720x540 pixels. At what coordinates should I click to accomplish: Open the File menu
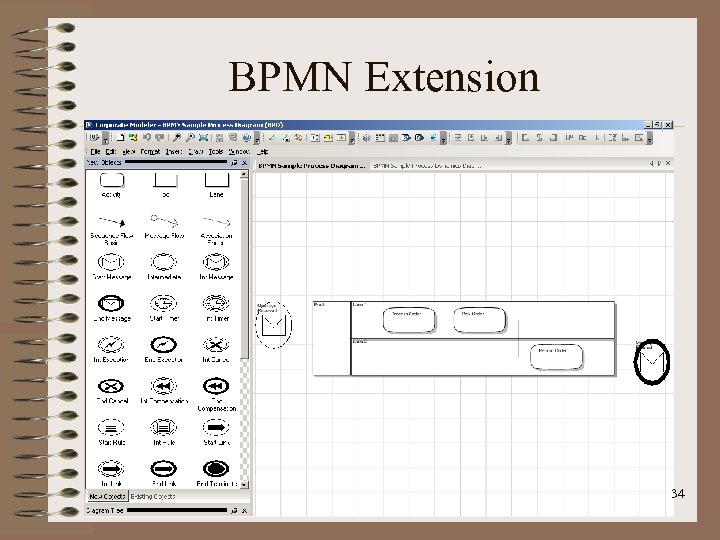[x=96, y=151]
